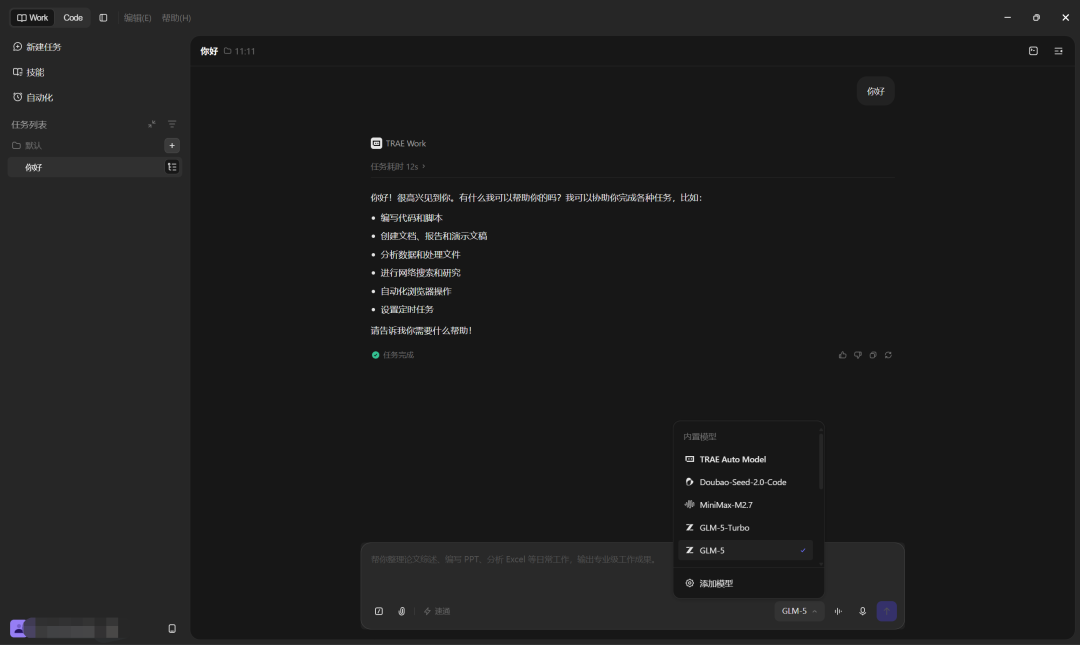Viewport: 1080px width, 645px height.
Task: Click the 自动化浏览器操作 bullet
Action: point(416,291)
